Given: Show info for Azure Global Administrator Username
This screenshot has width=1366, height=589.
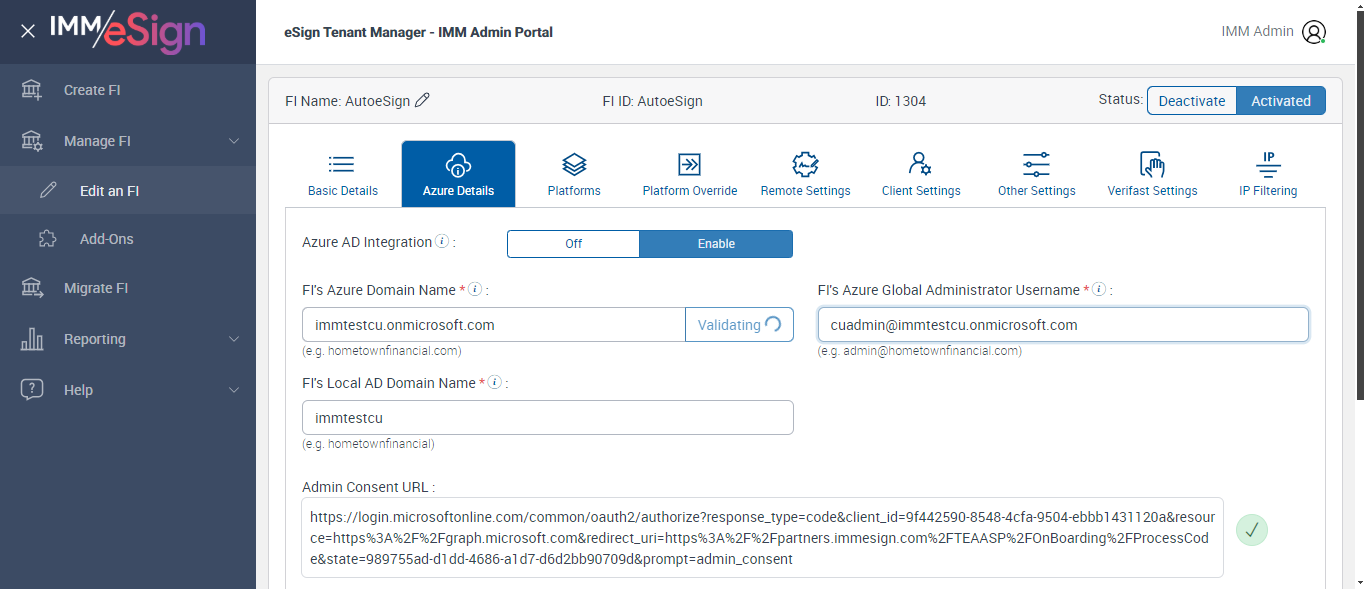Looking at the screenshot, I should coord(1098,289).
